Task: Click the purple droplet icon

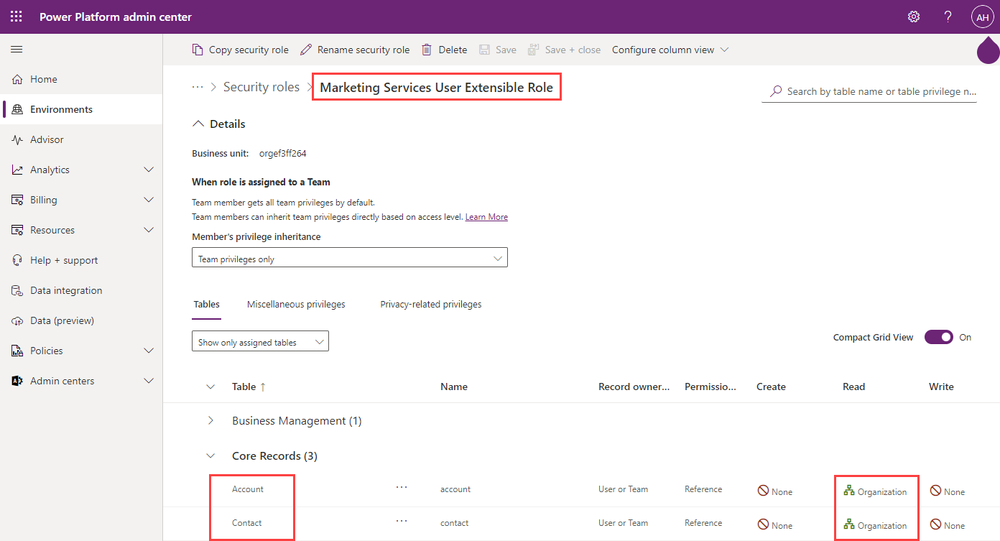Action: coord(988,50)
